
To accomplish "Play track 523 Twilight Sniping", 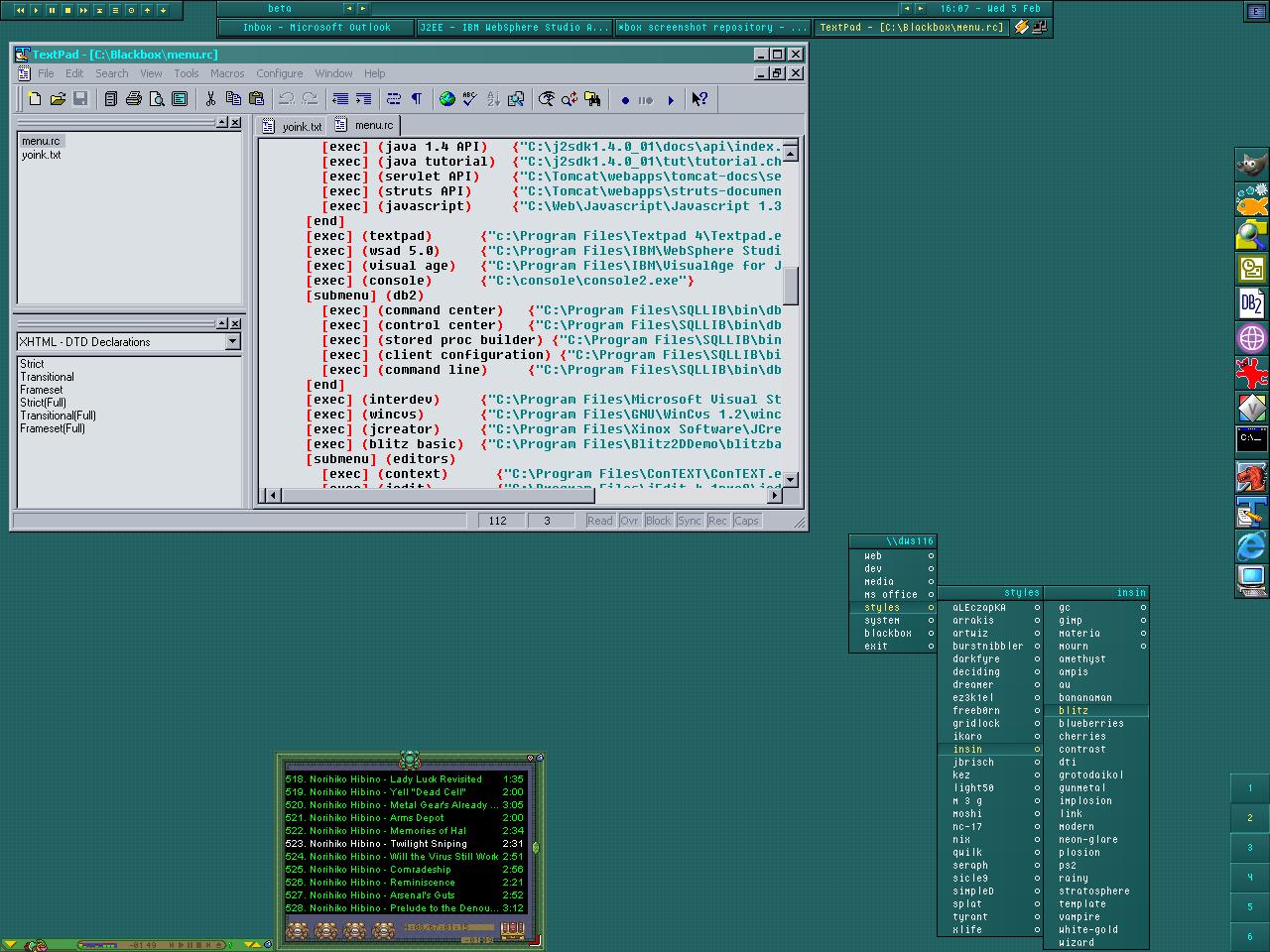I will tap(405, 844).
